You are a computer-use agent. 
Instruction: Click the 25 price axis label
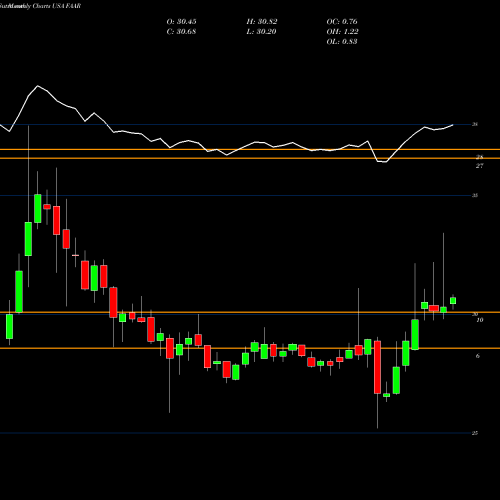click(x=475, y=433)
